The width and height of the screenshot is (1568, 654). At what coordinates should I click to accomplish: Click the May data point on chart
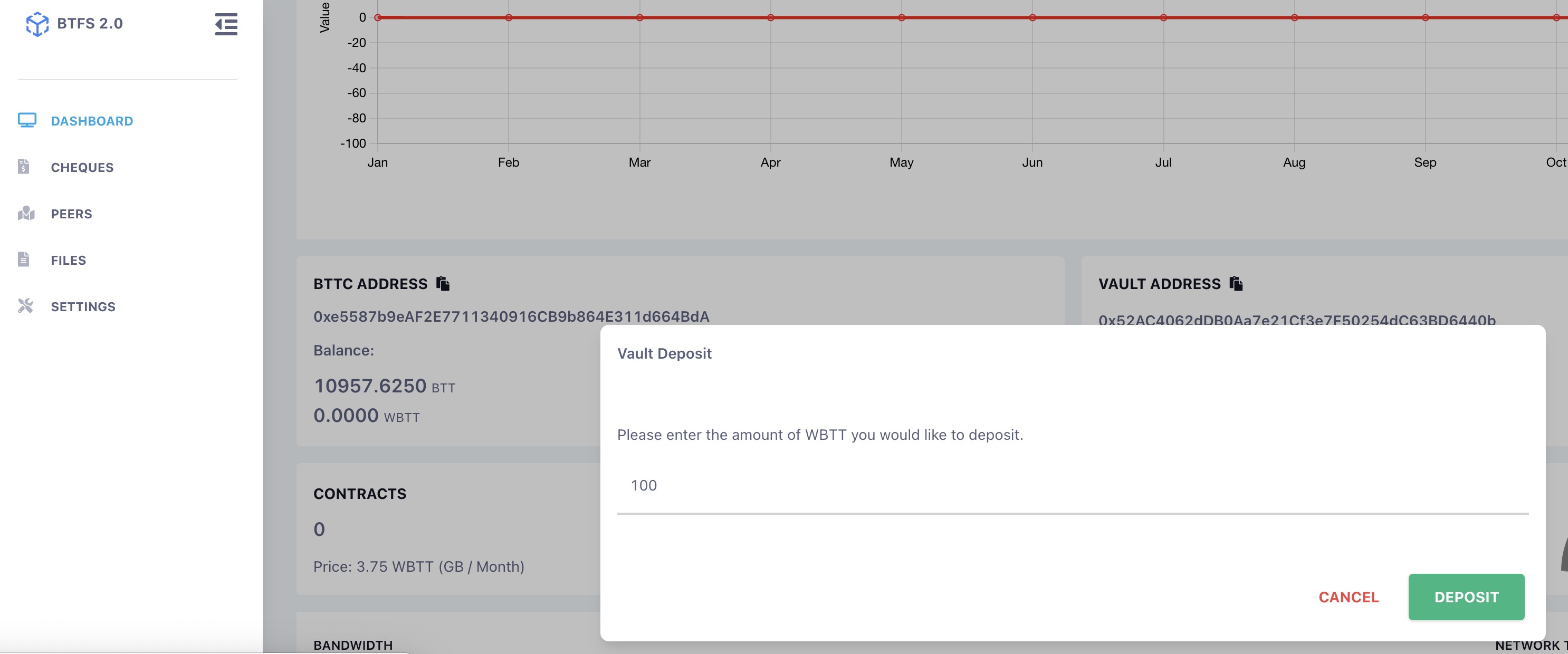click(x=902, y=17)
